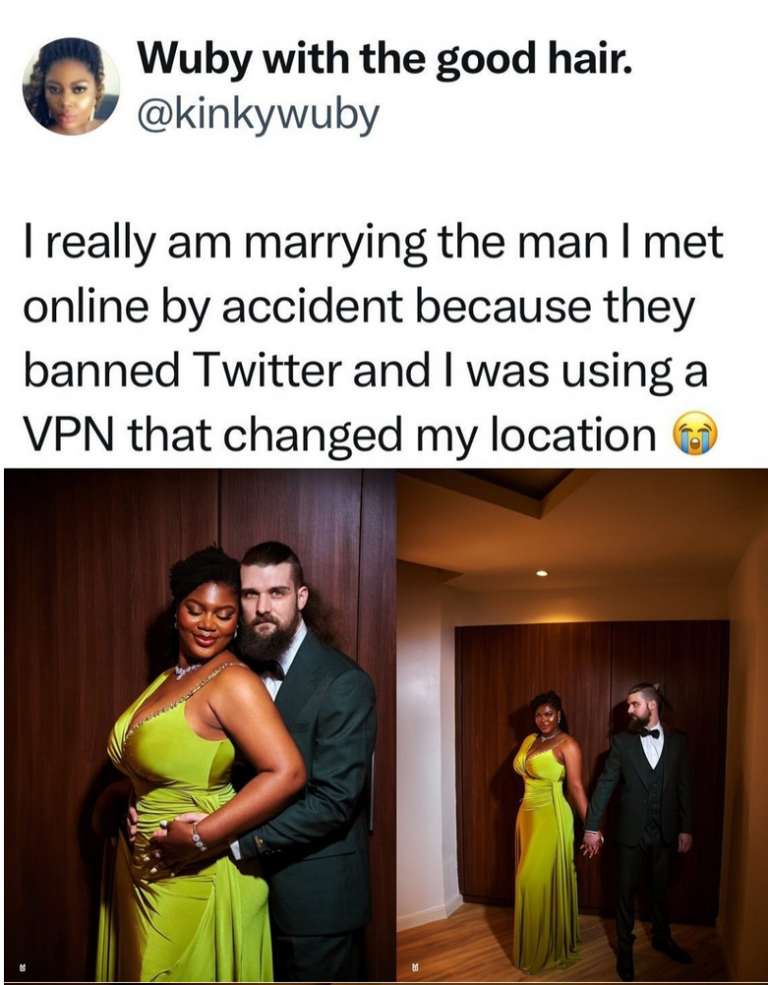
Task: Open the left close-up couple photo
Action: point(200,724)
